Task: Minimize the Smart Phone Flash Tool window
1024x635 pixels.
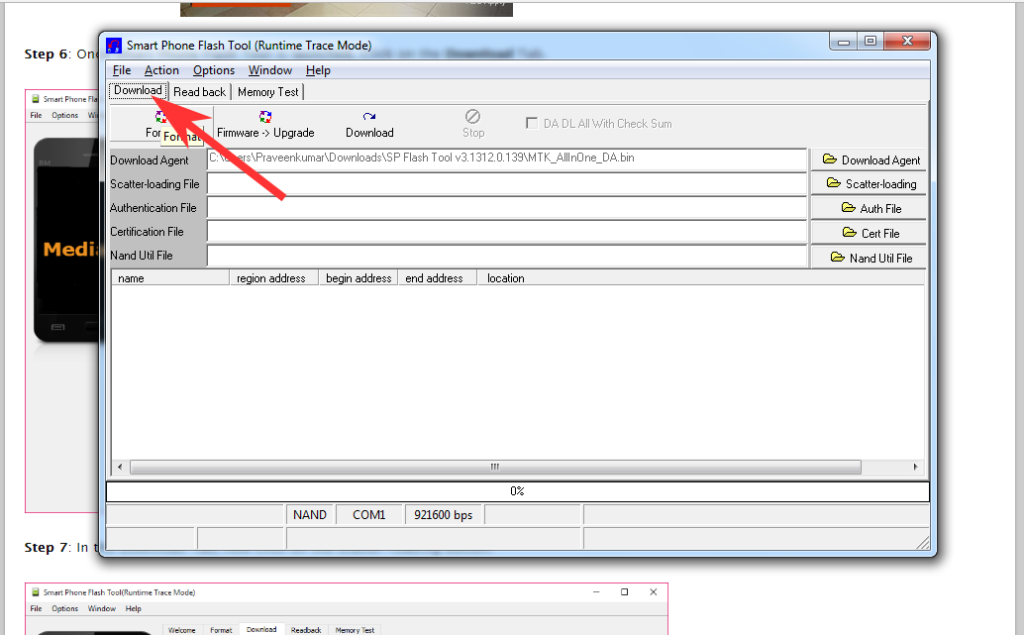Action: tap(844, 41)
